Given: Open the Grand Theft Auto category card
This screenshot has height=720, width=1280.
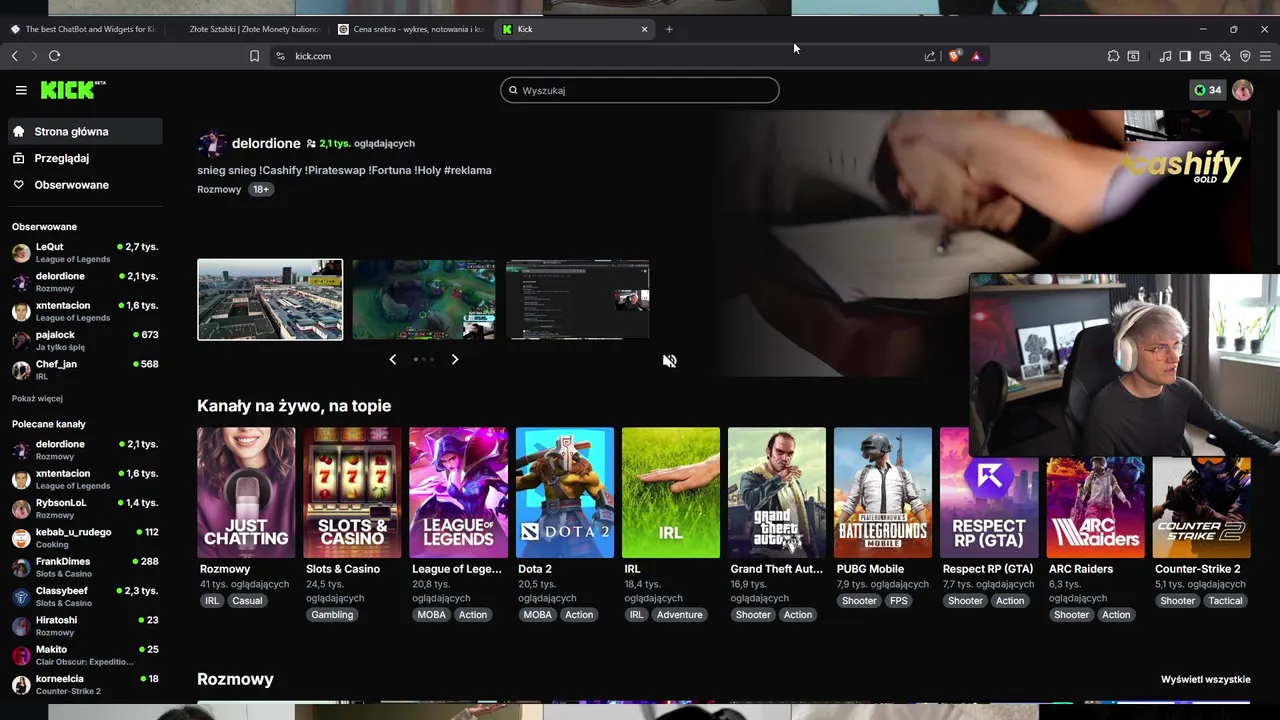Looking at the screenshot, I should tap(777, 492).
